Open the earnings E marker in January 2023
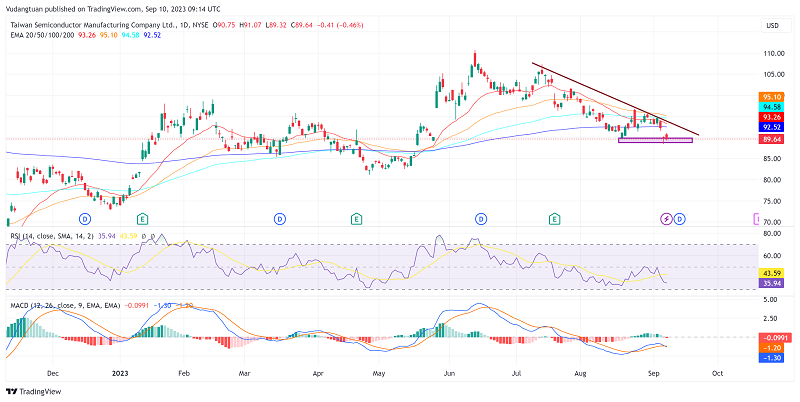The height and width of the screenshot is (402, 800). (x=143, y=218)
